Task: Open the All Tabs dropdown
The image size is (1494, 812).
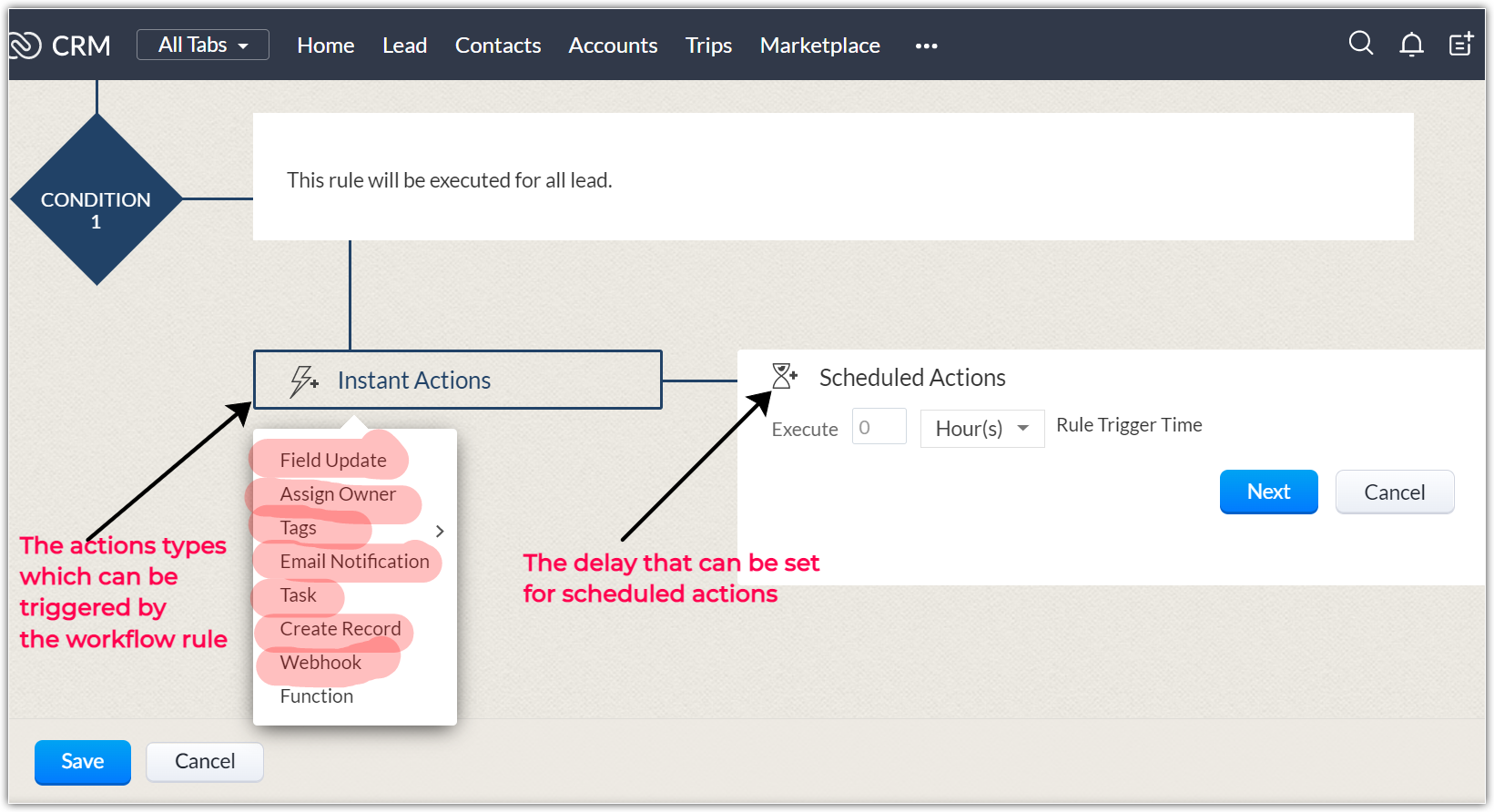Action: click(202, 45)
